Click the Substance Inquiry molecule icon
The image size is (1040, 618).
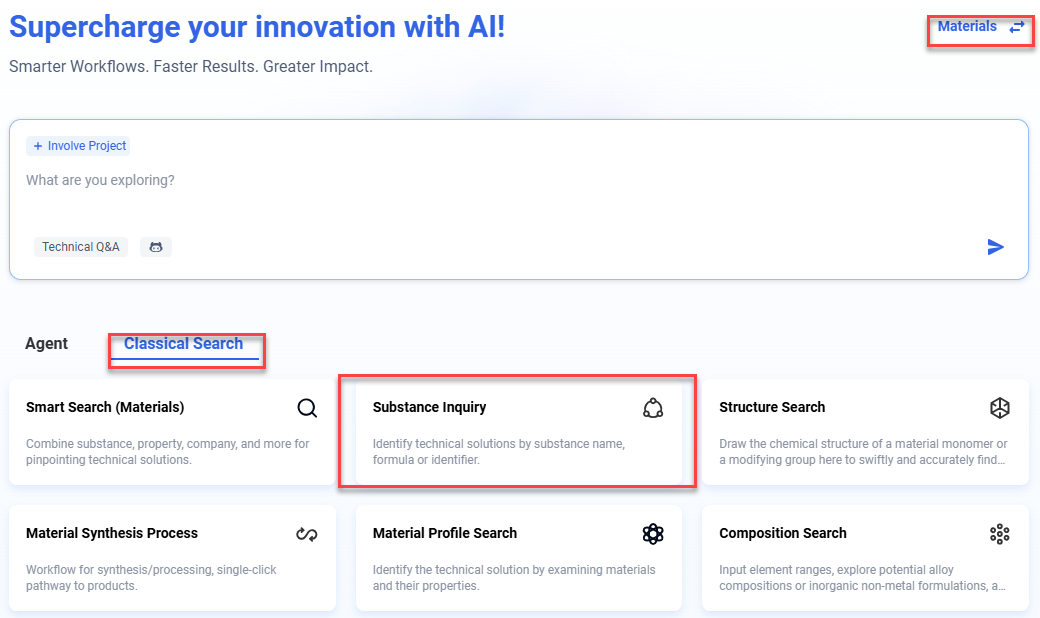(653, 408)
